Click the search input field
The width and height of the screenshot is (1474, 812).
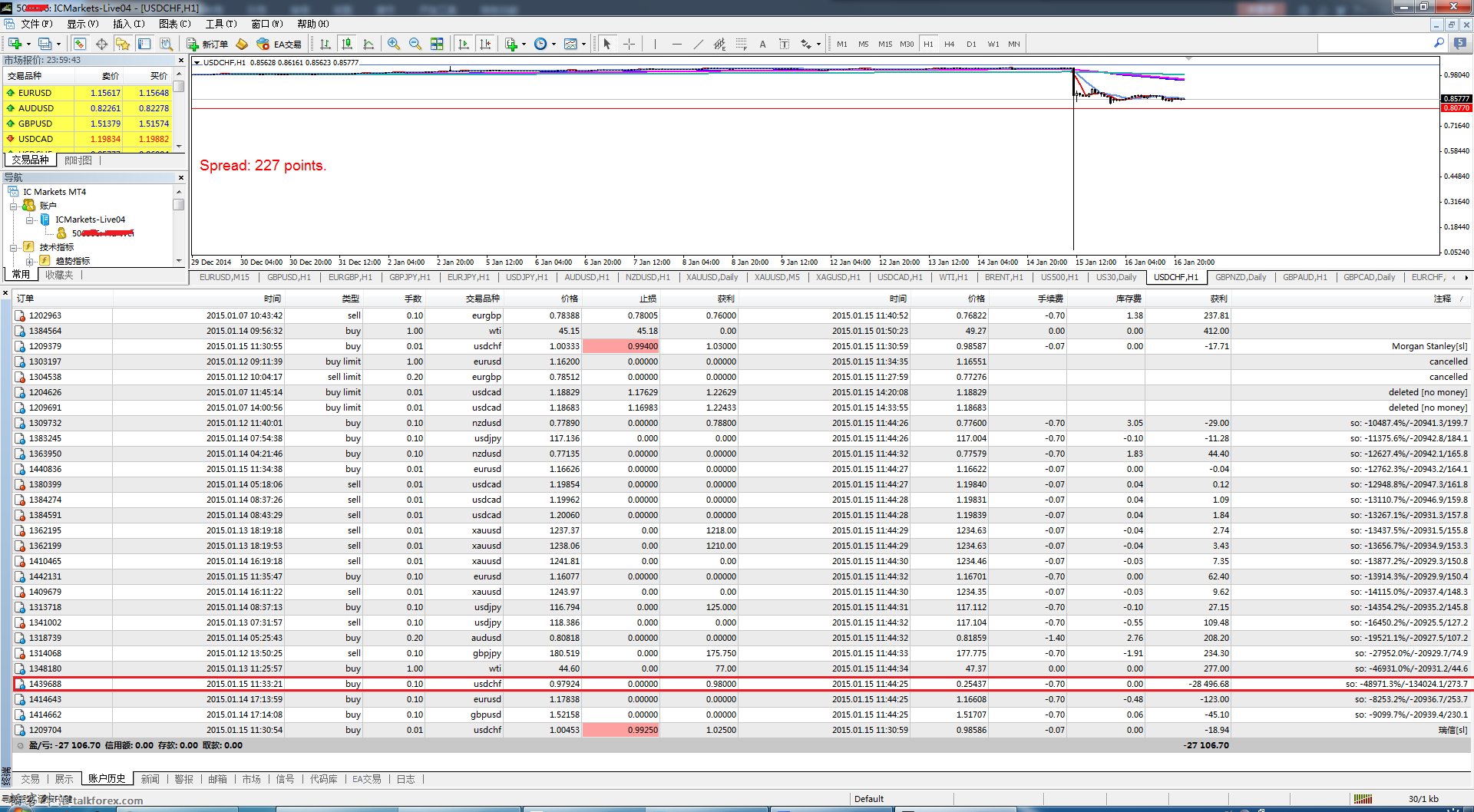[x=1373, y=44]
